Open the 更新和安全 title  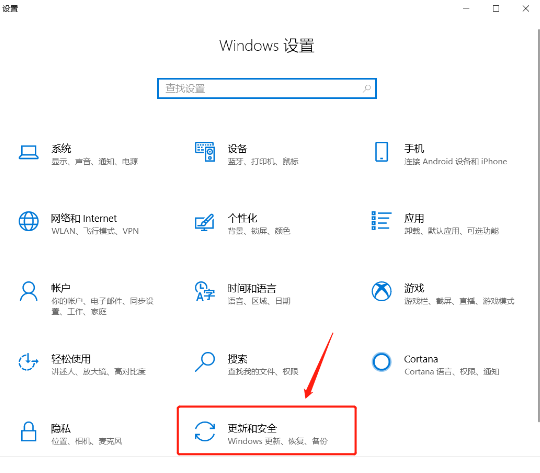click(252, 429)
